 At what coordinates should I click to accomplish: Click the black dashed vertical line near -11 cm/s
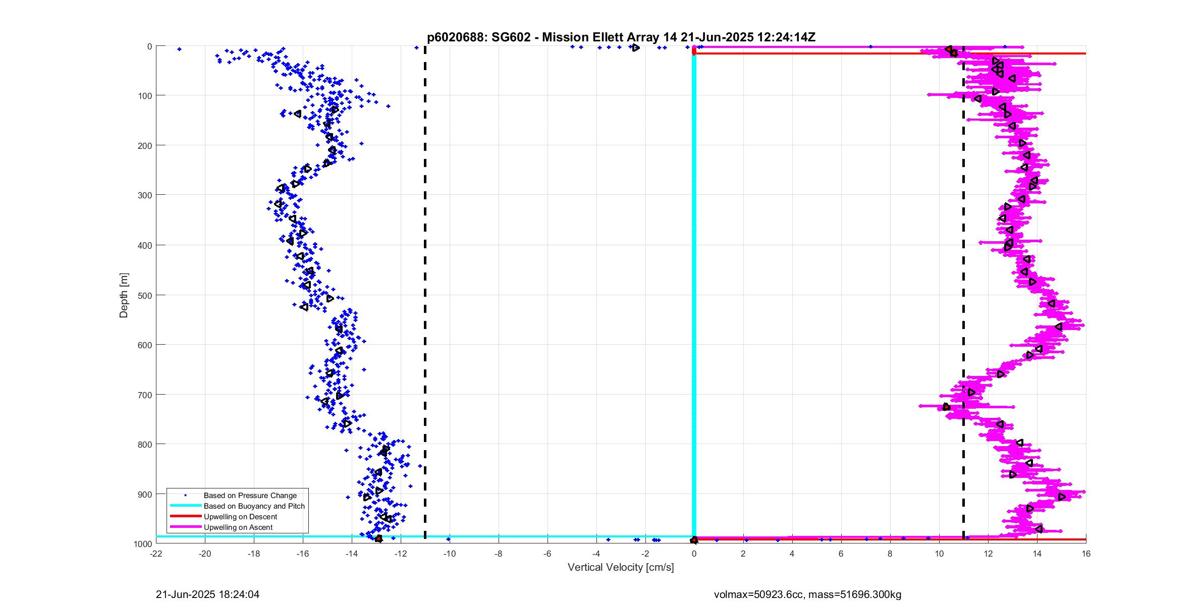click(x=425, y=293)
